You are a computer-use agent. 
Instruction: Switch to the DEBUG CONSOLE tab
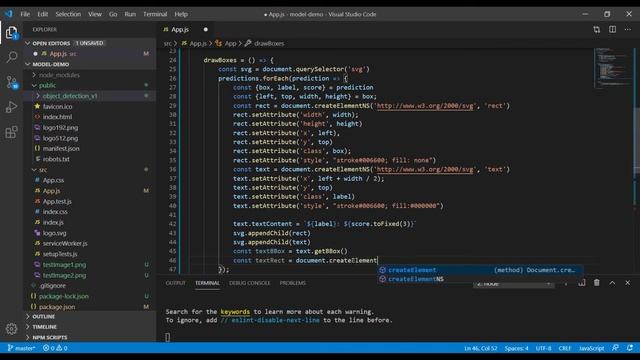249,283
